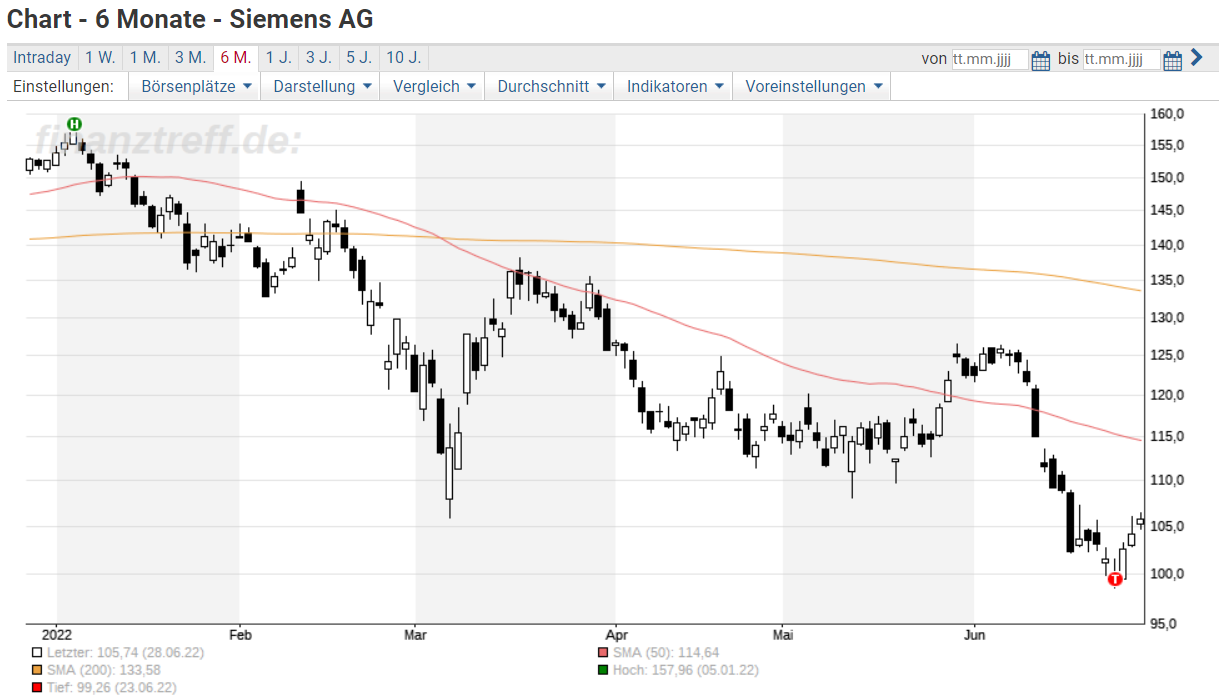Click the 'Jun' x-axis label

click(x=974, y=633)
